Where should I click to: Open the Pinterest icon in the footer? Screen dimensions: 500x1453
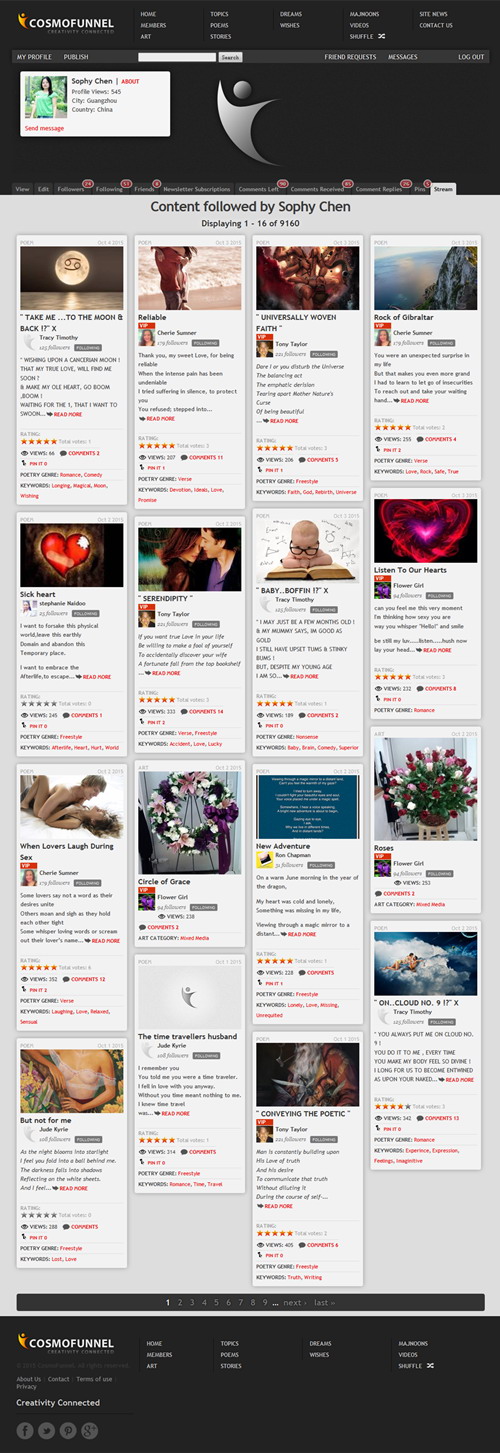click(x=68, y=1429)
